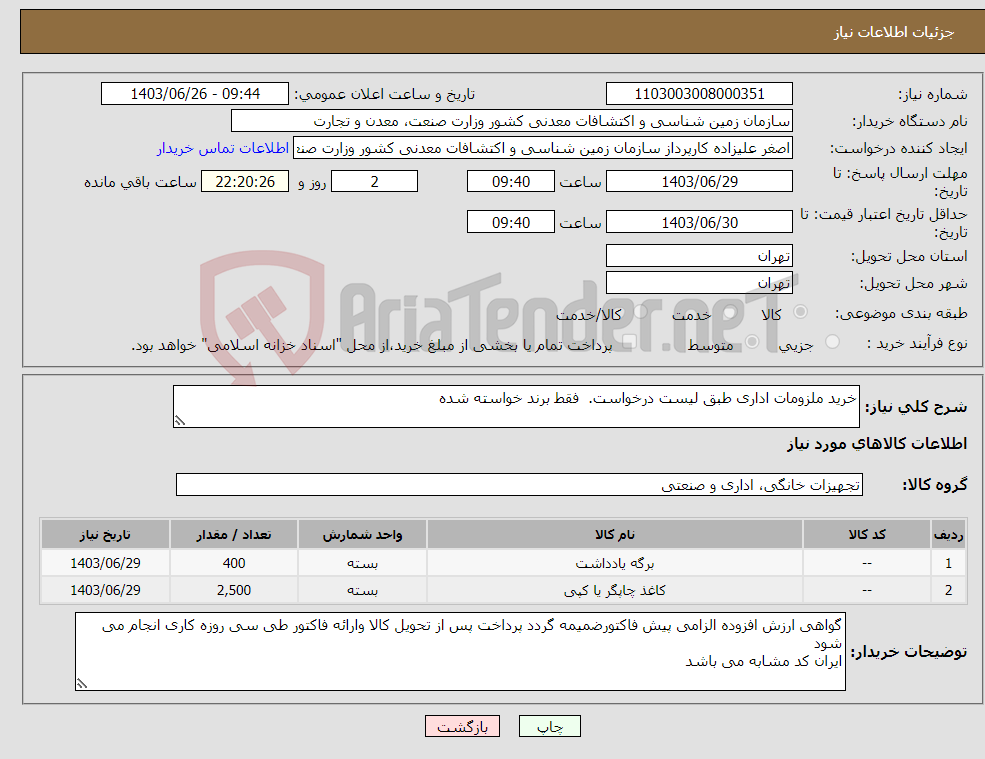Select the کالا/خدمت radio button
Image resolution: width=985 pixels, height=759 pixels.
[x=640, y=312]
